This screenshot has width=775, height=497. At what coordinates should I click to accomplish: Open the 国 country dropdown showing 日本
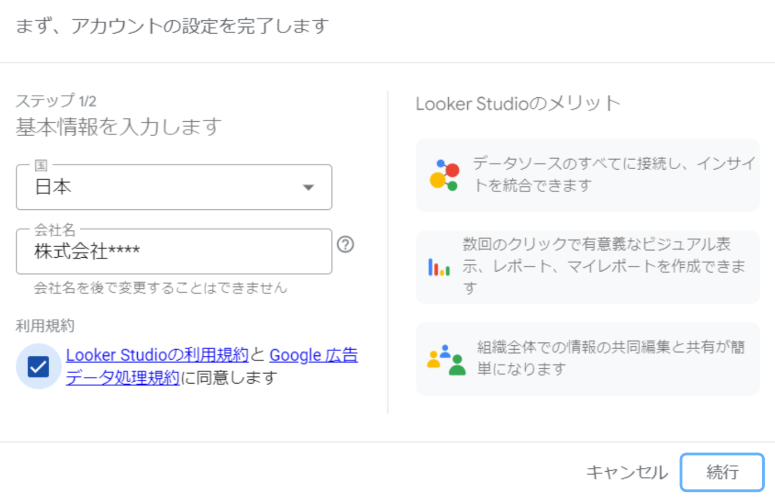coord(174,187)
